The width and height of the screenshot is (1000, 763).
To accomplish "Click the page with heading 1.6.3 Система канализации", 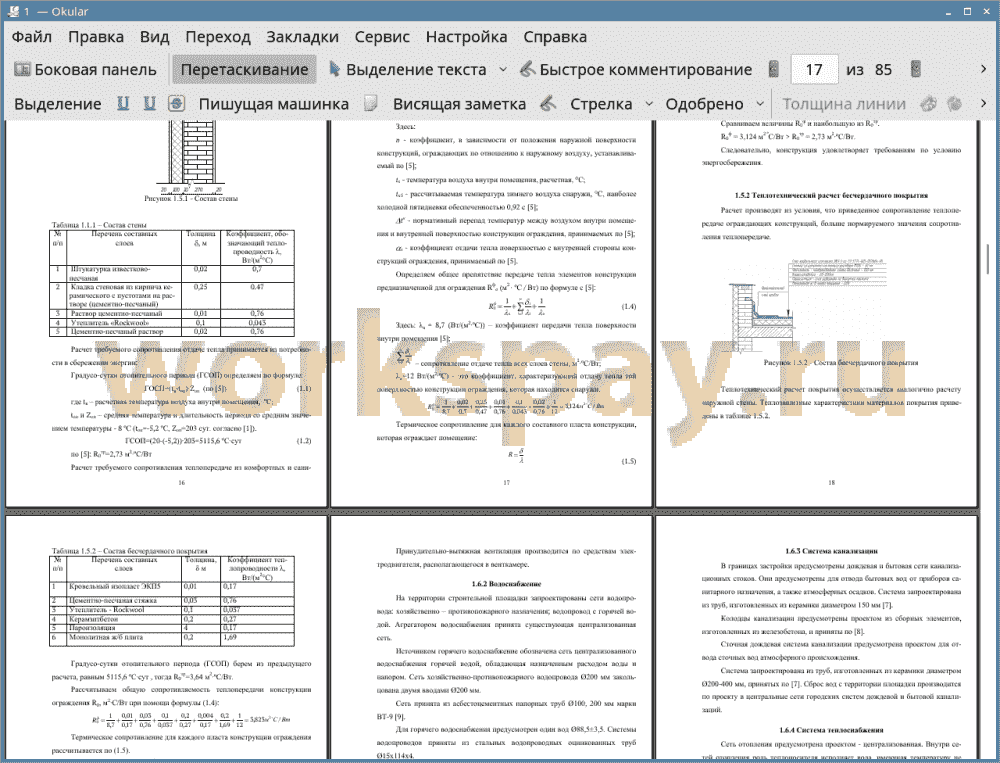I will pos(816,638).
